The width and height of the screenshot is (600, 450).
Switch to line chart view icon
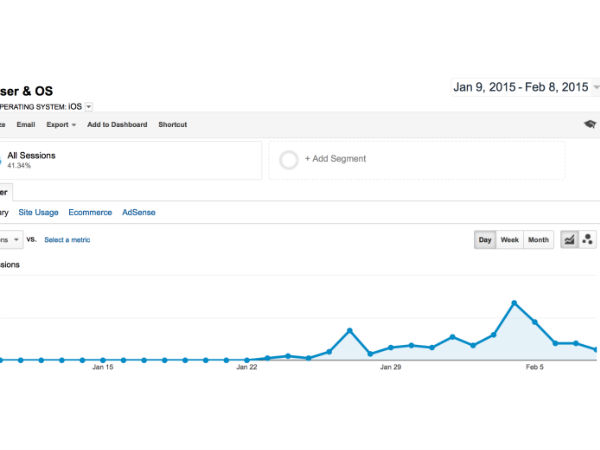pyautogui.click(x=569, y=240)
